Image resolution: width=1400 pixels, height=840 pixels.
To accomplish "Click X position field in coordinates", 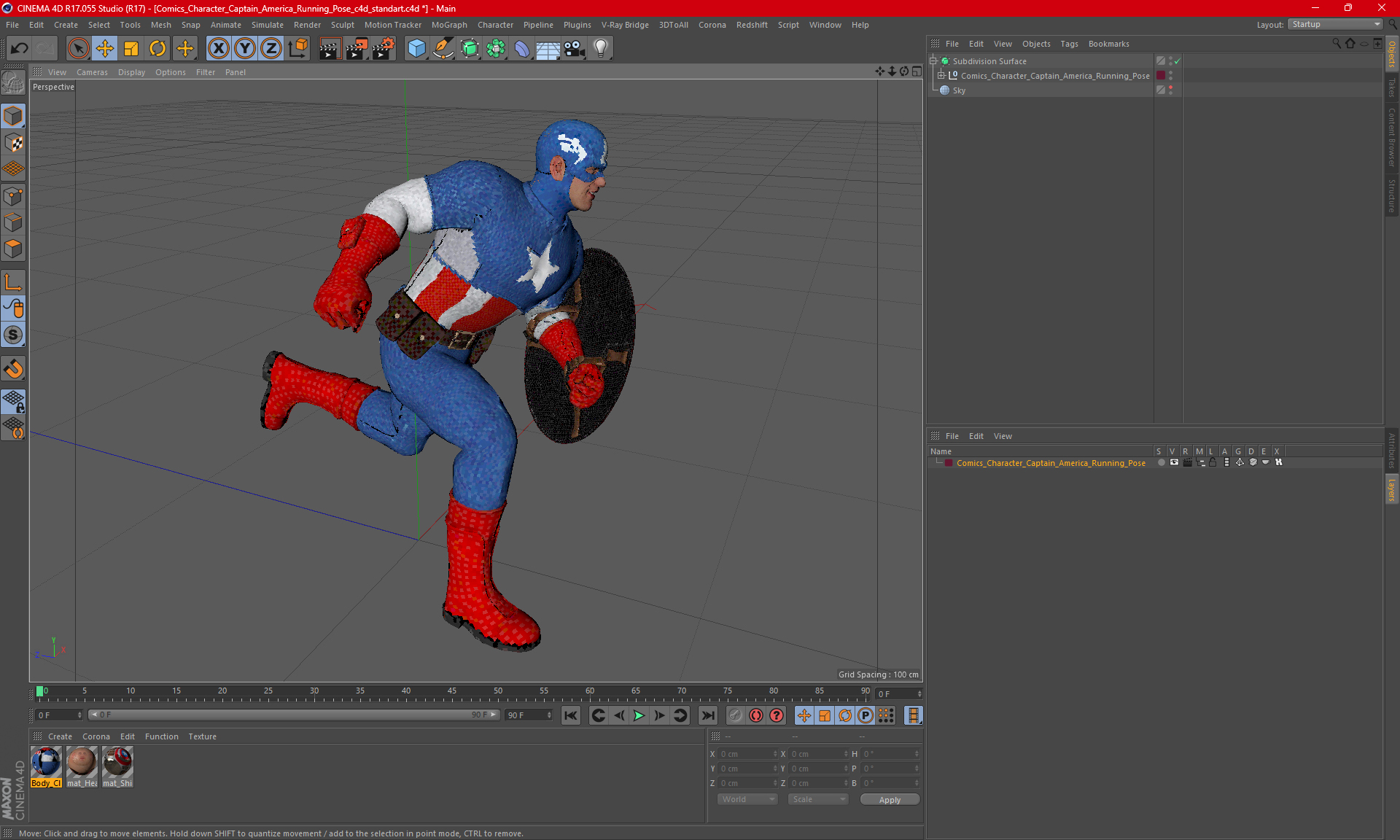I will [x=748, y=754].
